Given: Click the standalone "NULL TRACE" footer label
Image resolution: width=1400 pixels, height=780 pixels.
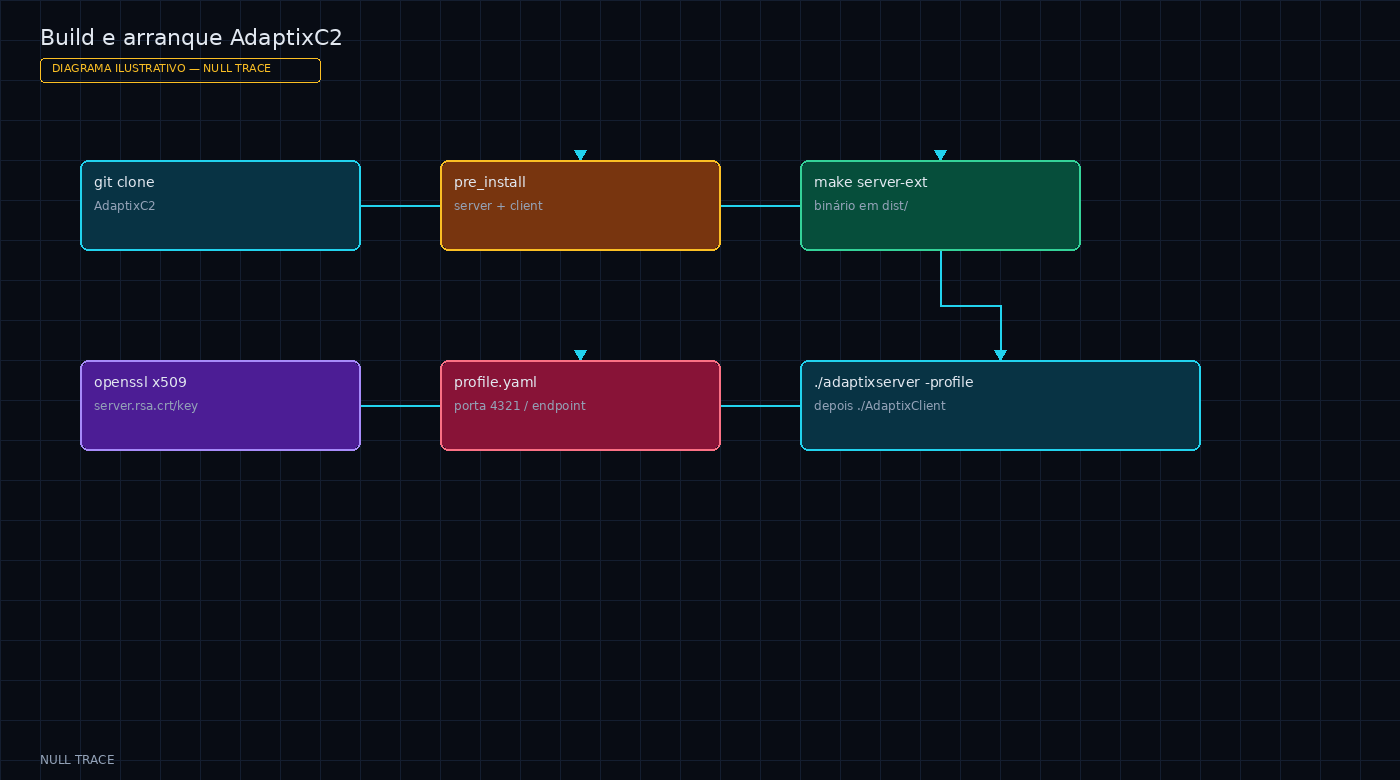Looking at the screenshot, I should point(77,760).
